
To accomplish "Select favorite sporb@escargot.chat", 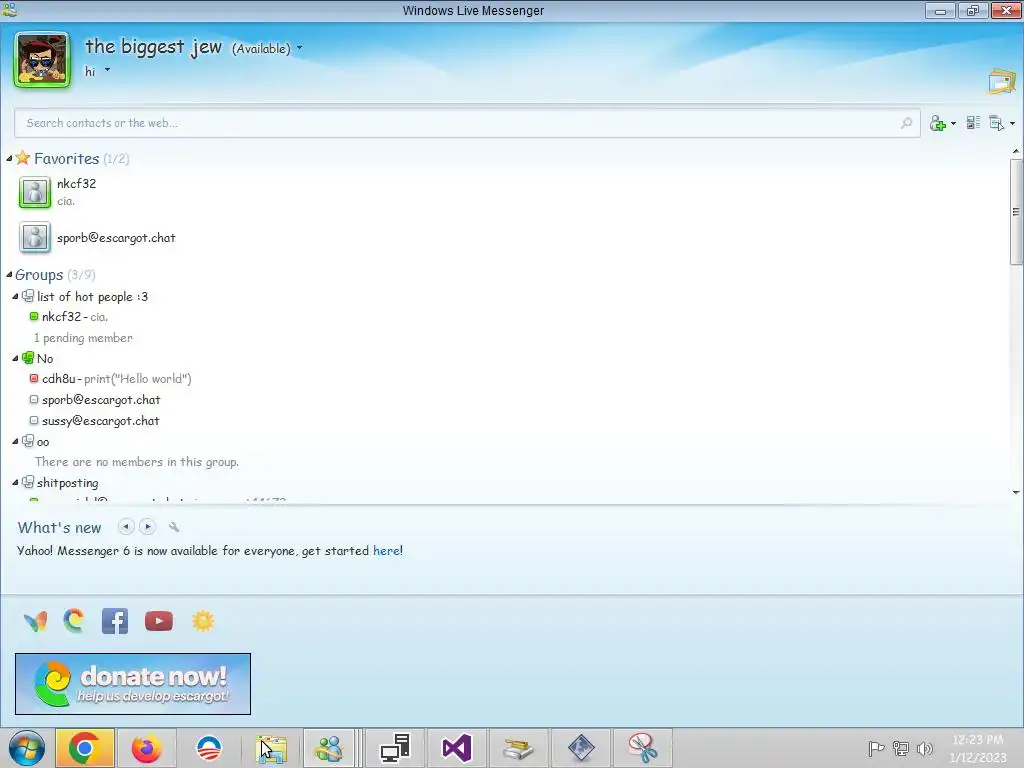I will pyautogui.click(x=116, y=238).
